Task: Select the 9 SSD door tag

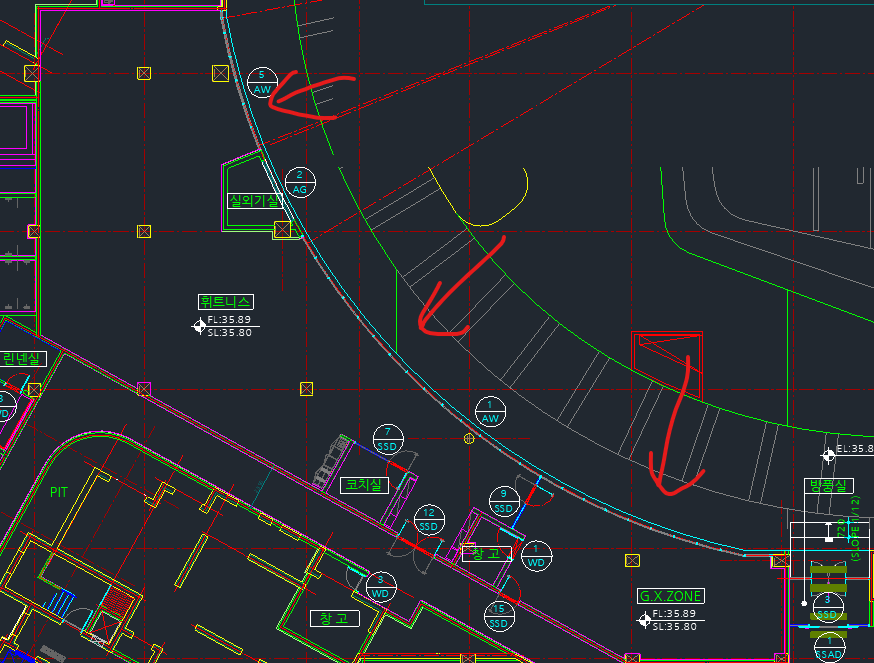Action: pos(504,501)
